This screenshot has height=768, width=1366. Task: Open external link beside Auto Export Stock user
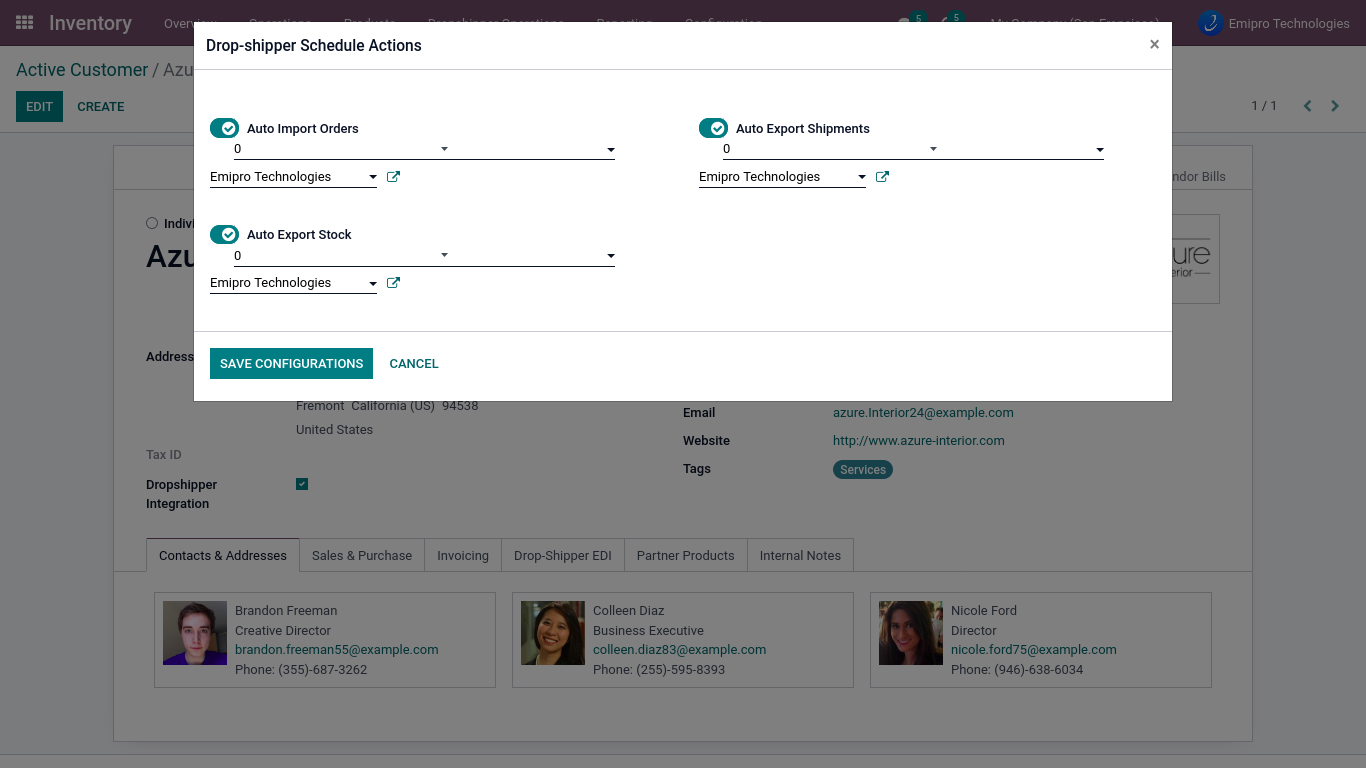tap(393, 283)
